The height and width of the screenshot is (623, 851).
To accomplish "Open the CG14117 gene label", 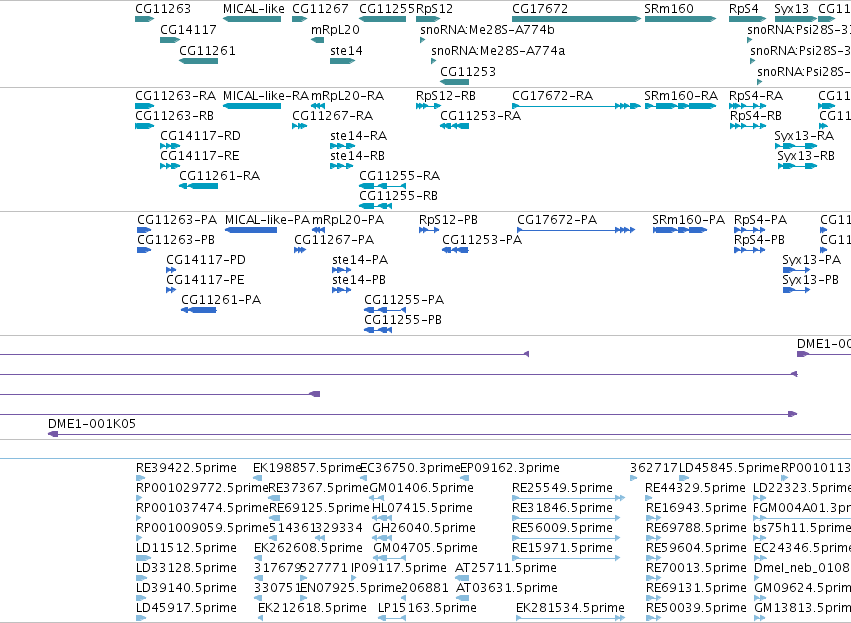I will [188, 30].
